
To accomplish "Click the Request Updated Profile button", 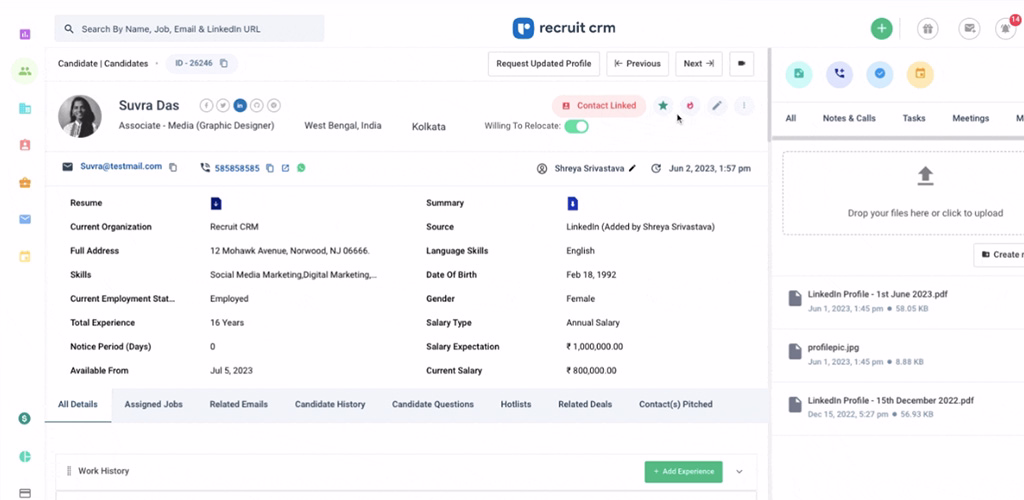I will [x=543, y=64].
